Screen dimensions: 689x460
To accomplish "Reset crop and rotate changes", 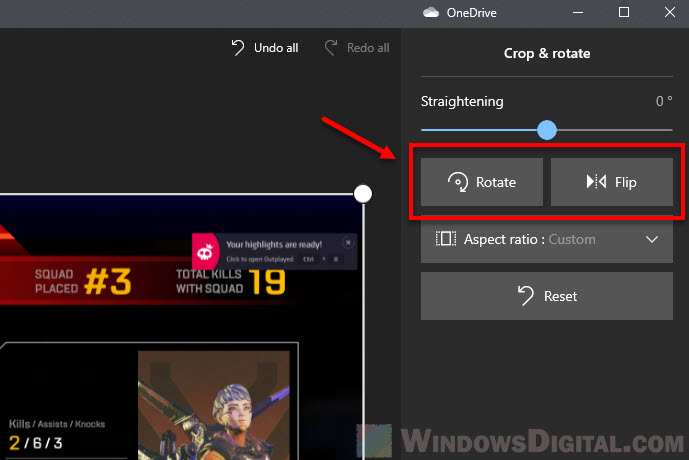I will 547,296.
